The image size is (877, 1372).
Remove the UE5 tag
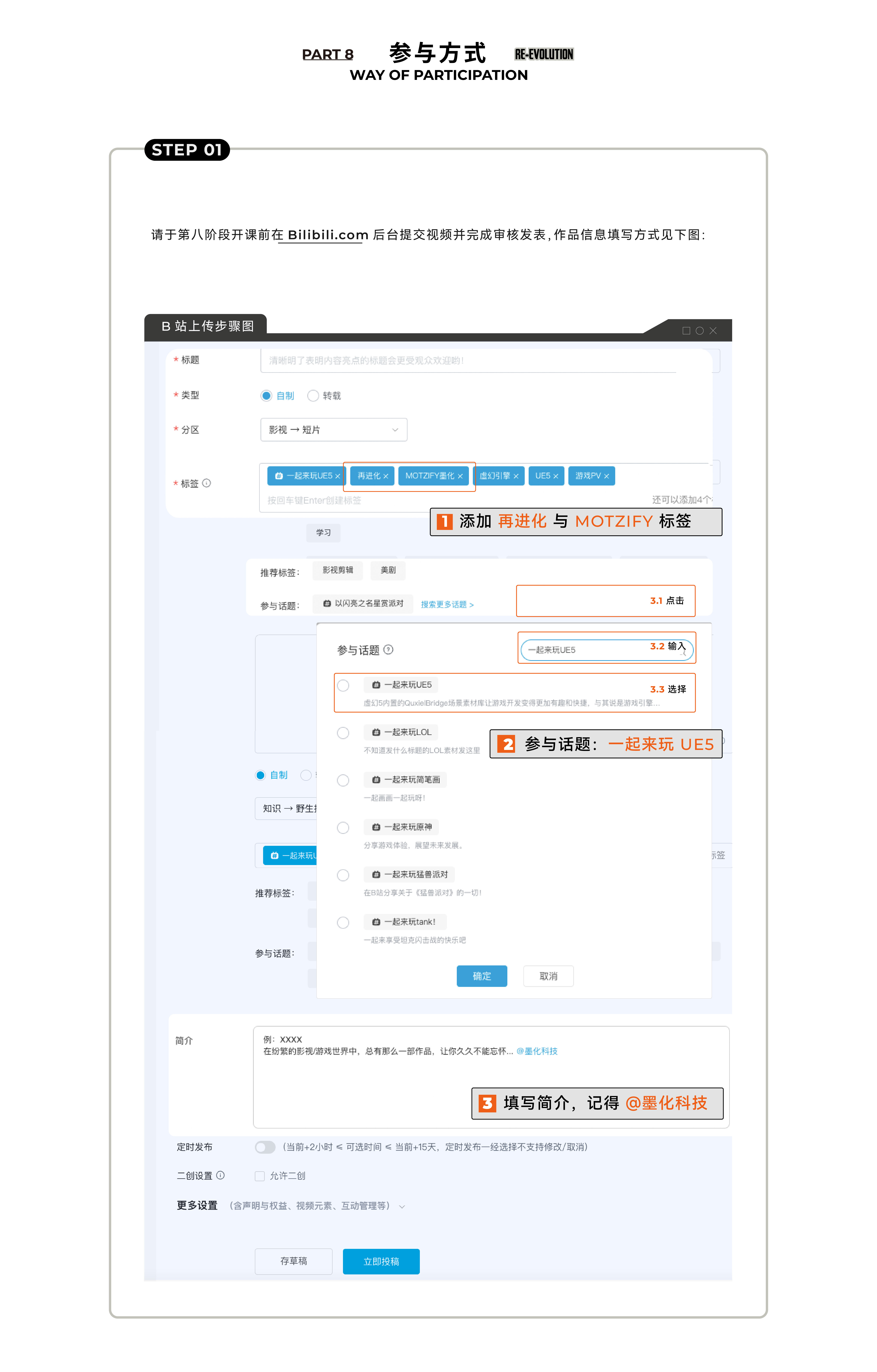556,476
